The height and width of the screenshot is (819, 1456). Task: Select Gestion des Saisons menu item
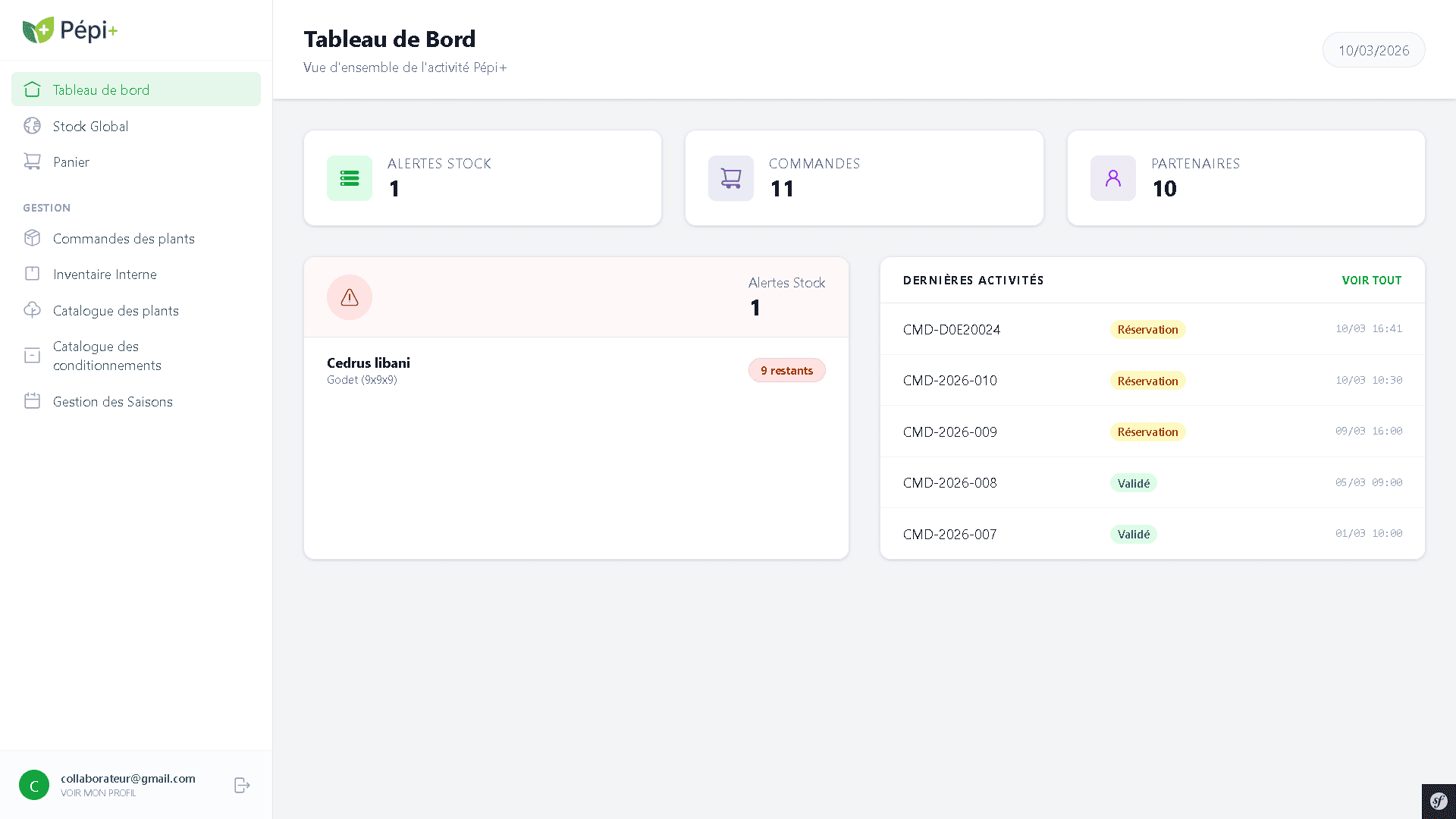[113, 401]
